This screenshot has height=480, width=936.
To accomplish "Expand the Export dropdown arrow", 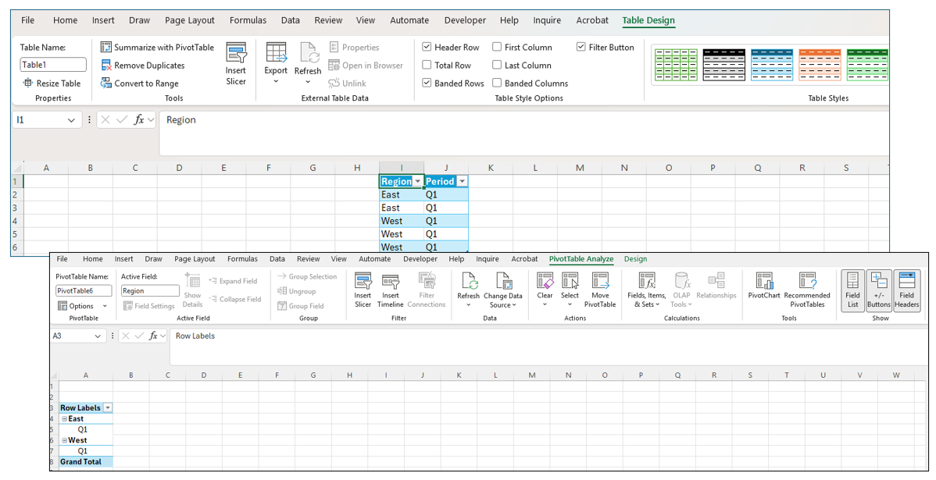I will tap(276, 81).
